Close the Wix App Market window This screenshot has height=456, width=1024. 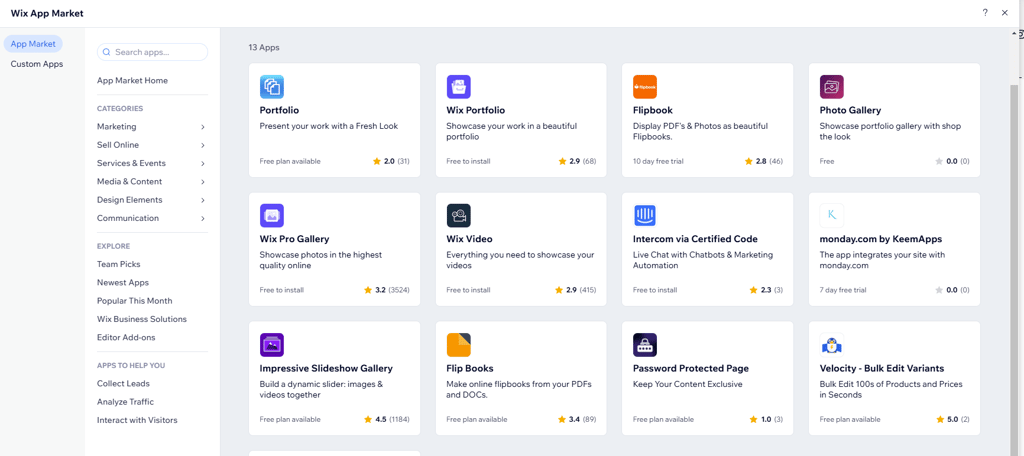(x=1004, y=13)
